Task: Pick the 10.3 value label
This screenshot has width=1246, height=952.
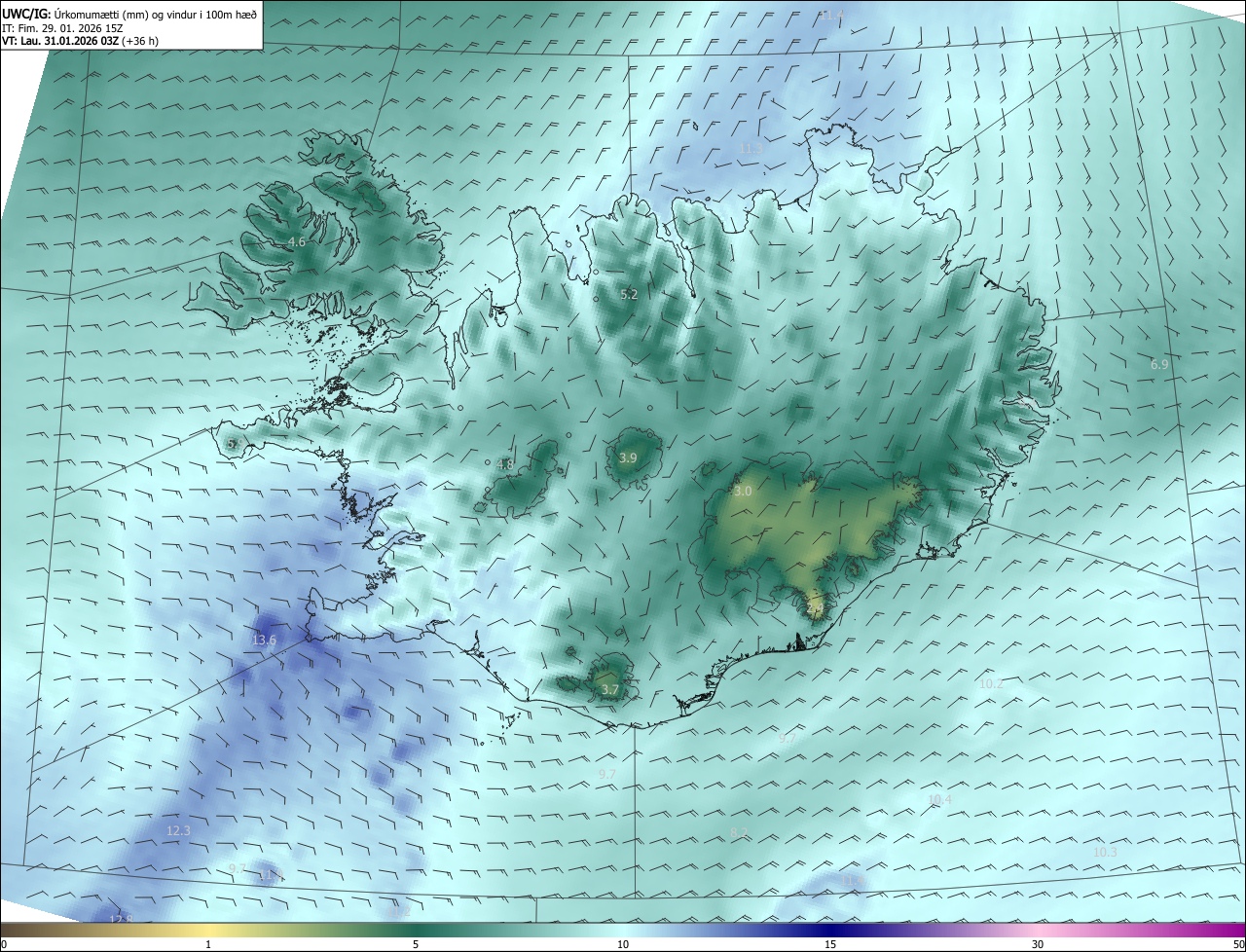Action: point(1105,852)
